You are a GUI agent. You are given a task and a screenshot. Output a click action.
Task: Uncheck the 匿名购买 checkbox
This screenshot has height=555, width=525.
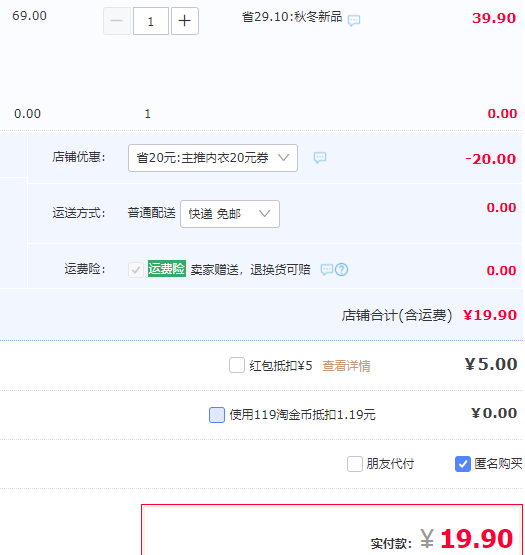462,464
